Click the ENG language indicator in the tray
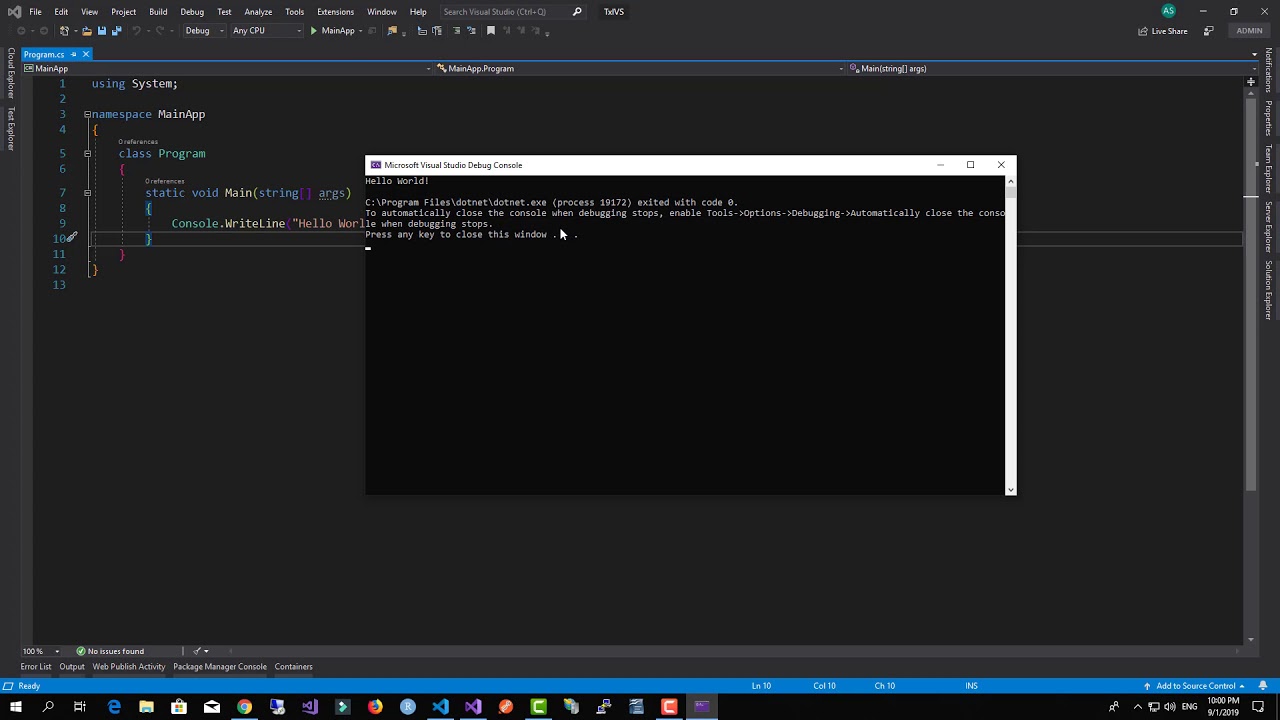 coord(1189,707)
